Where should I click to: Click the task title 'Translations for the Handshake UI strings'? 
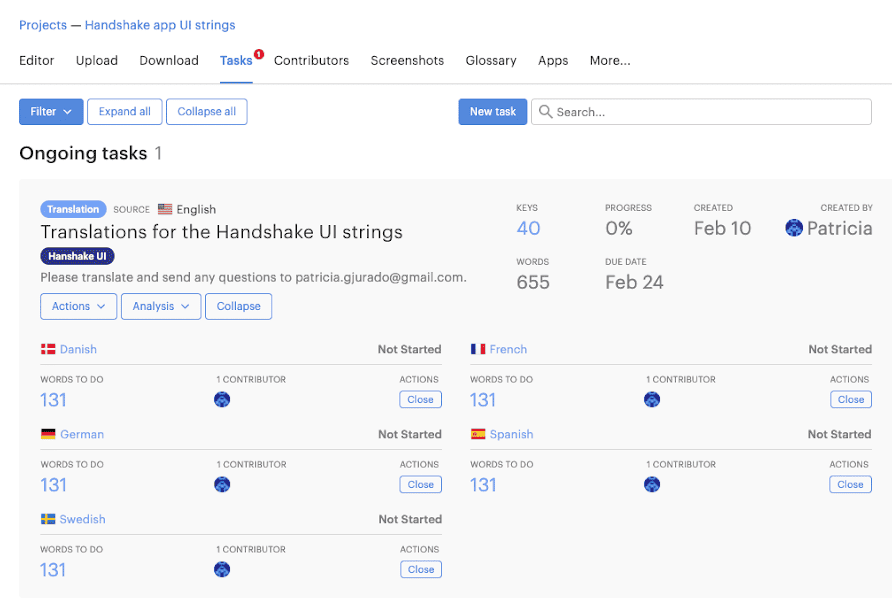click(x=221, y=232)
